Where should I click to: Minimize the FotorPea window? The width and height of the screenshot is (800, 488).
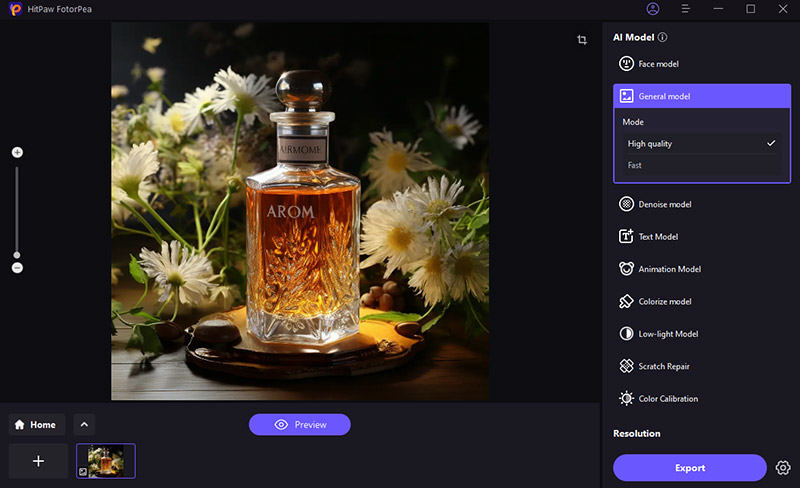(x=718, y=9)
